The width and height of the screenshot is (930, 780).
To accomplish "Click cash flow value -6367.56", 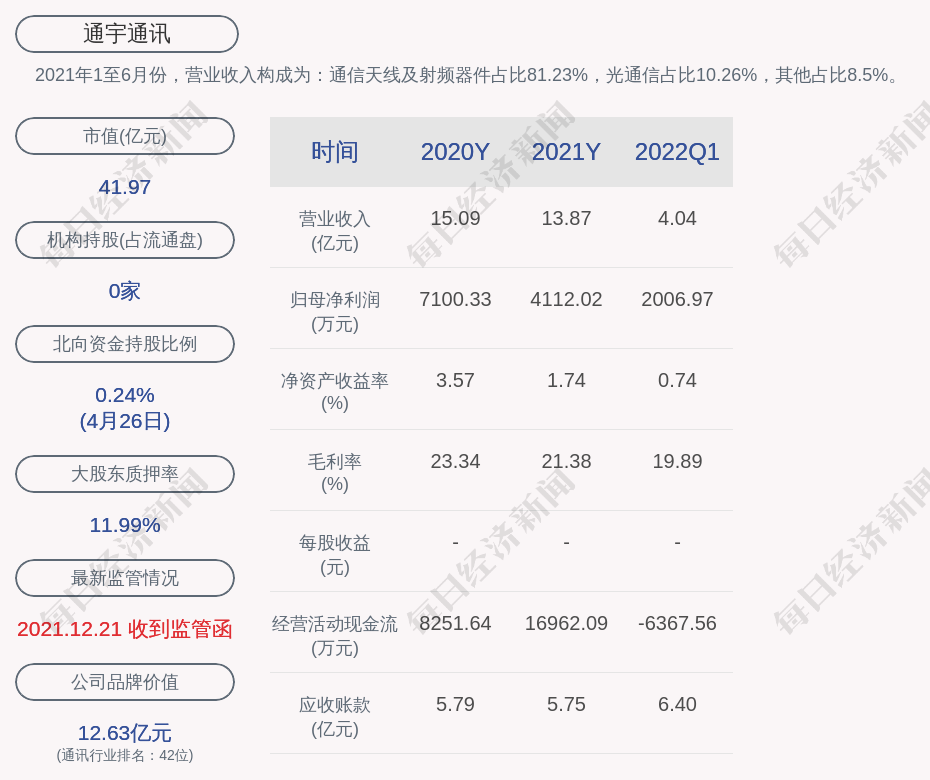I will click(677, 623).
